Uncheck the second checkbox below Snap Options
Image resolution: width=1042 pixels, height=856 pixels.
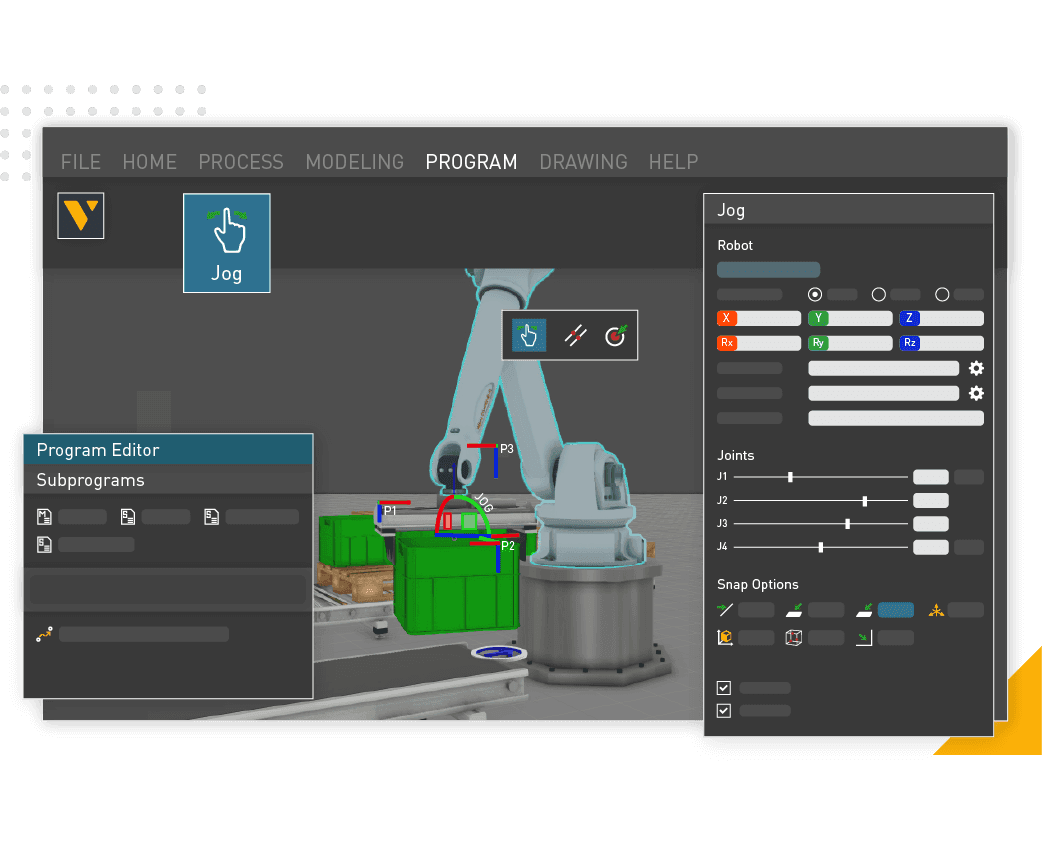[723, 711]
